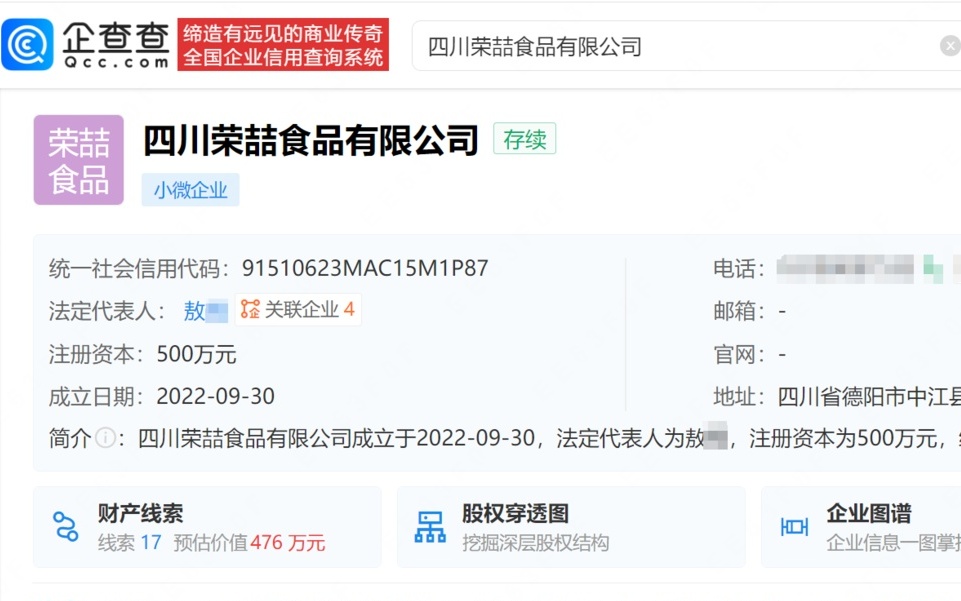Click the blurred phone number value
961x601 pixels.
845,269
